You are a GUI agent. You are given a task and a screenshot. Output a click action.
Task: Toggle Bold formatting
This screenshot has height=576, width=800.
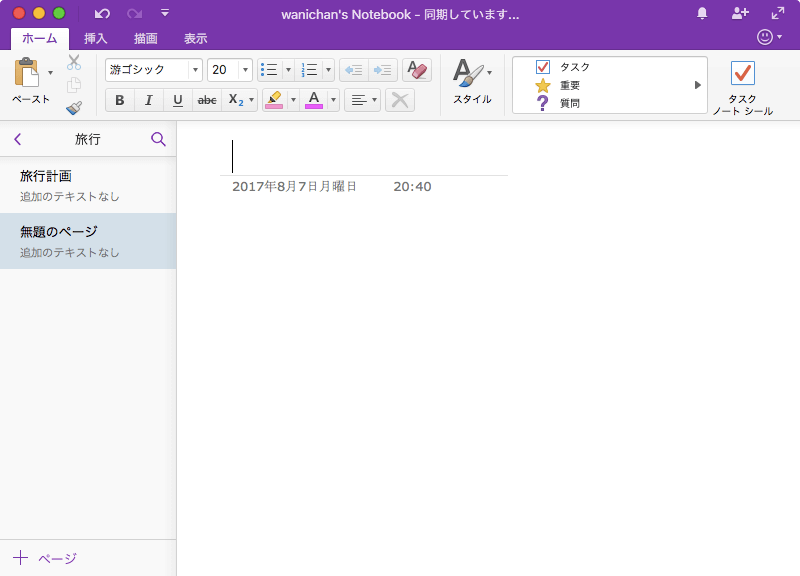pos(119,100)
